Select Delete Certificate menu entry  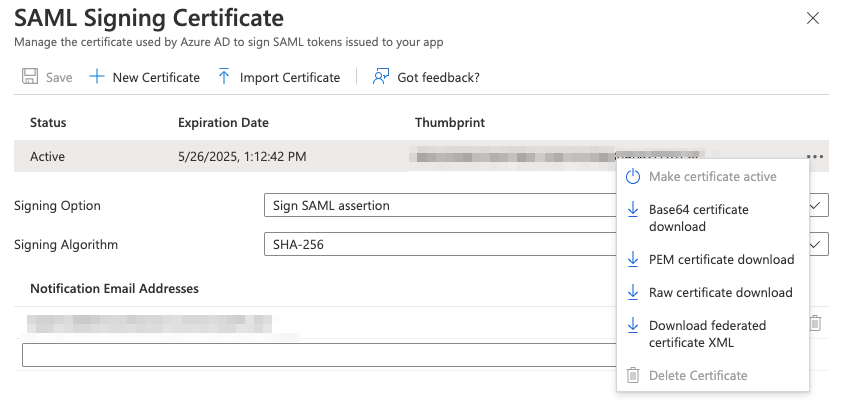[713, 375]
